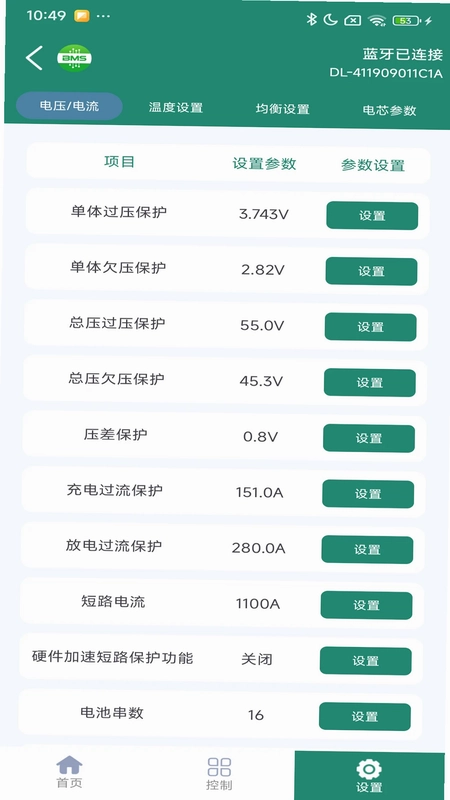This screenshot has width=450, height=800.
Task: Switch to the 均衡设置 tab
Action: [x=282, y=109]
